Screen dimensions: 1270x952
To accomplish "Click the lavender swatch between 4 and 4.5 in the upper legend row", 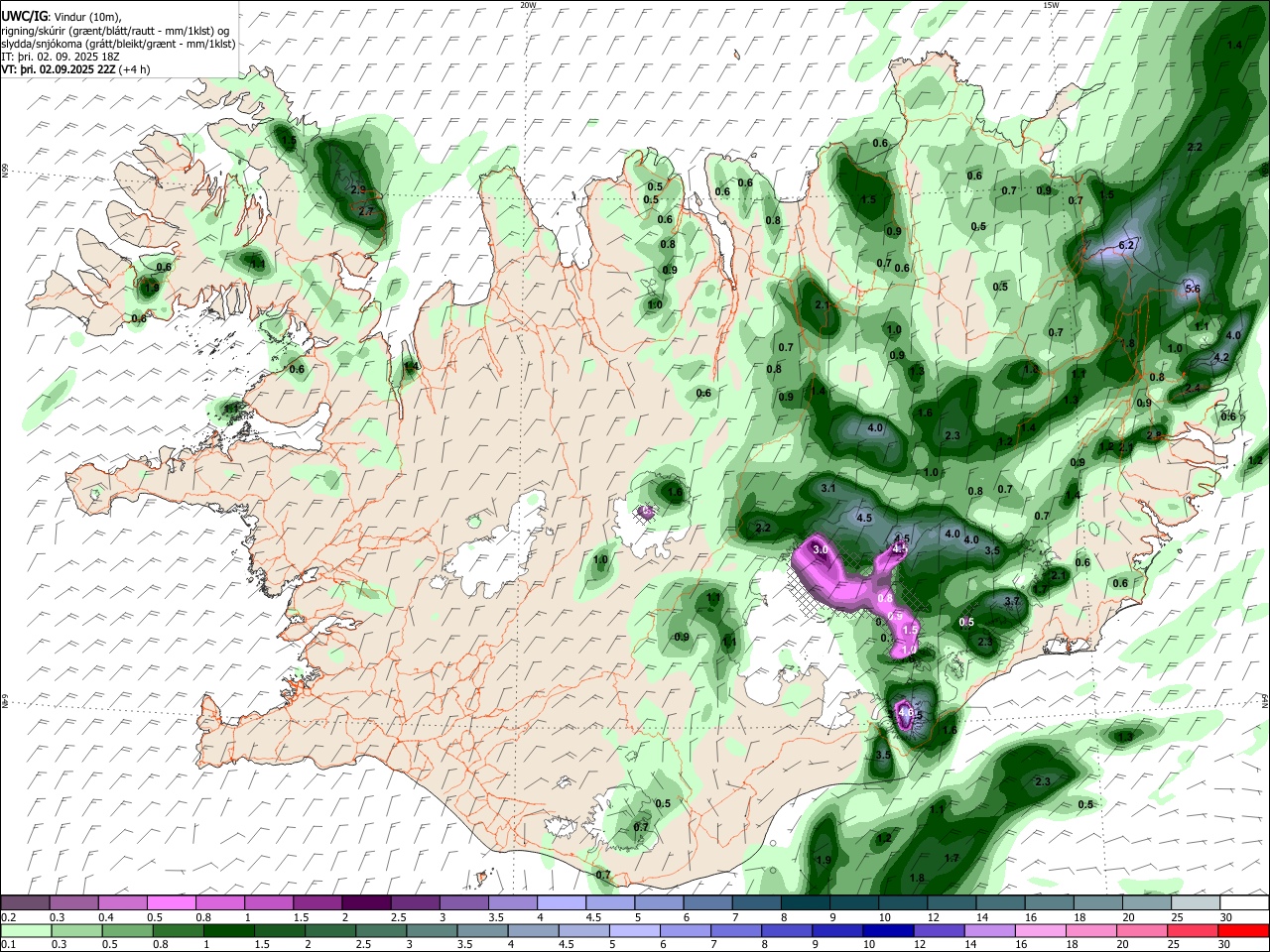I will pyautogui.click(x=562, y=903).
